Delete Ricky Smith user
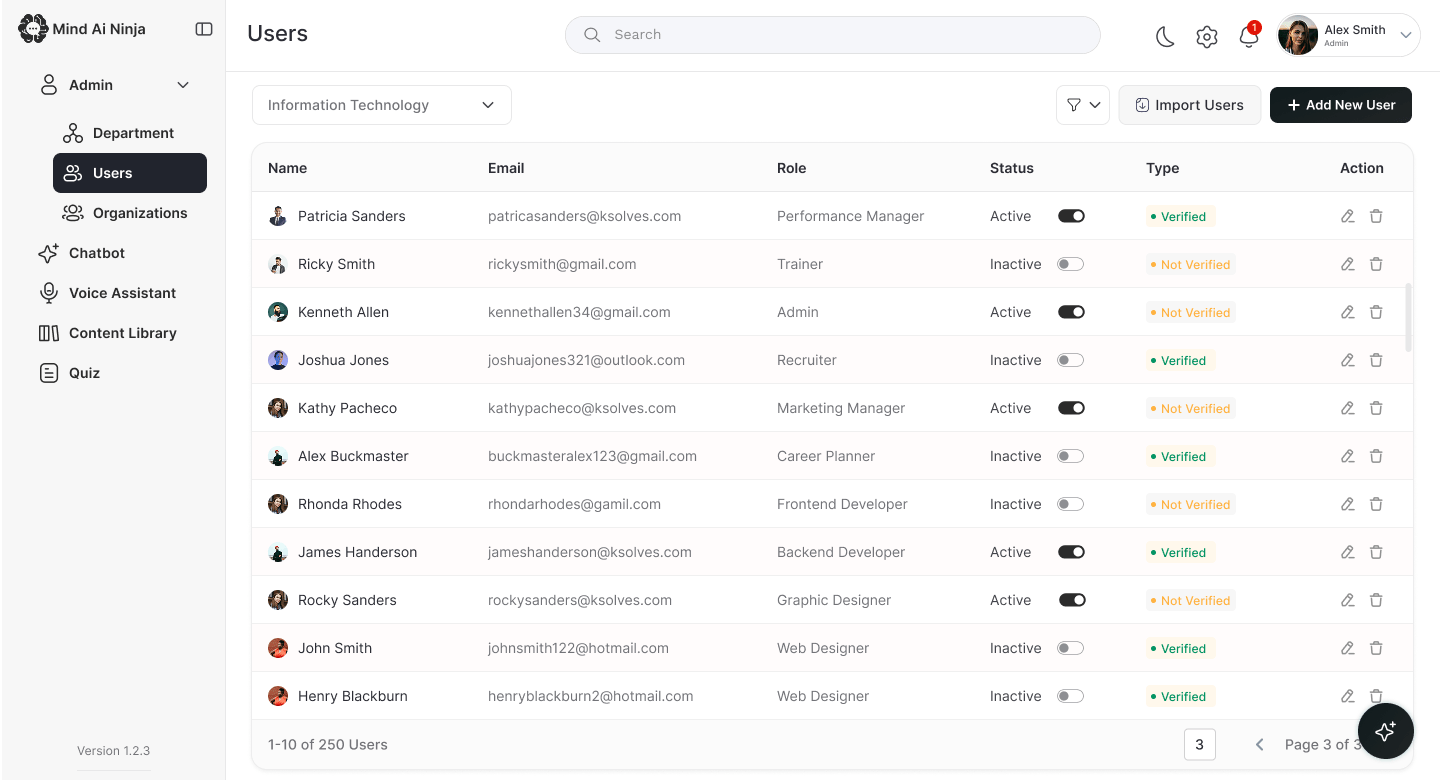The image size is (1440, 780). [x=1376, y=264]
